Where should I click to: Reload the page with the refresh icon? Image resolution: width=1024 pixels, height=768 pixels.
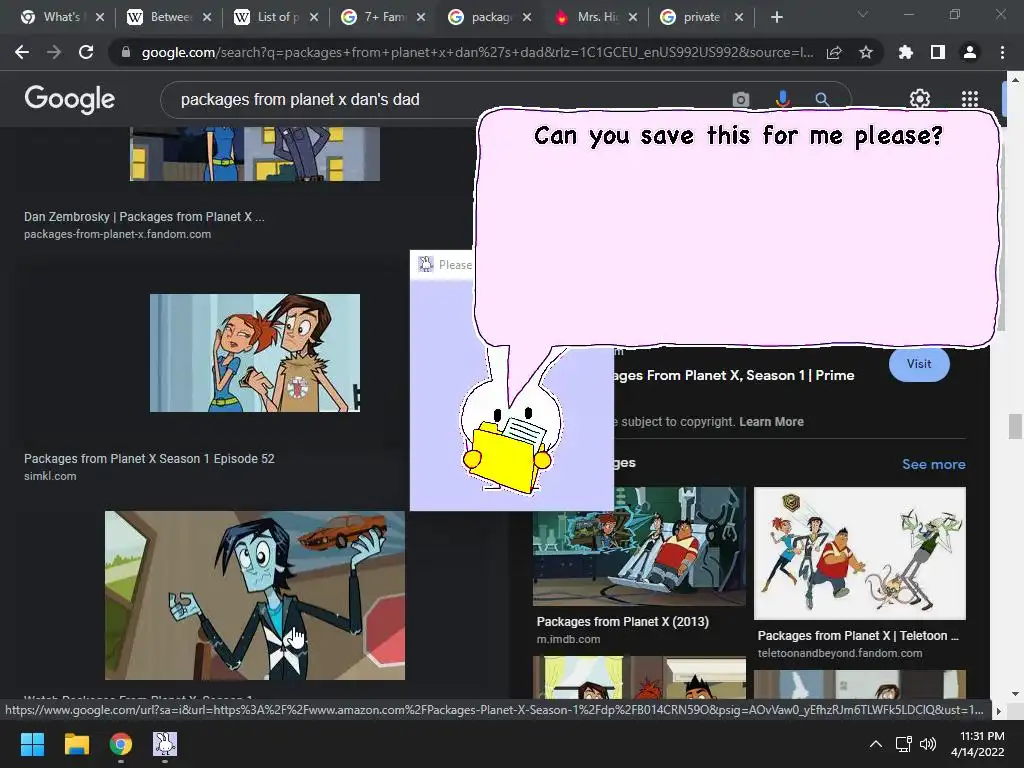point(86,52)
